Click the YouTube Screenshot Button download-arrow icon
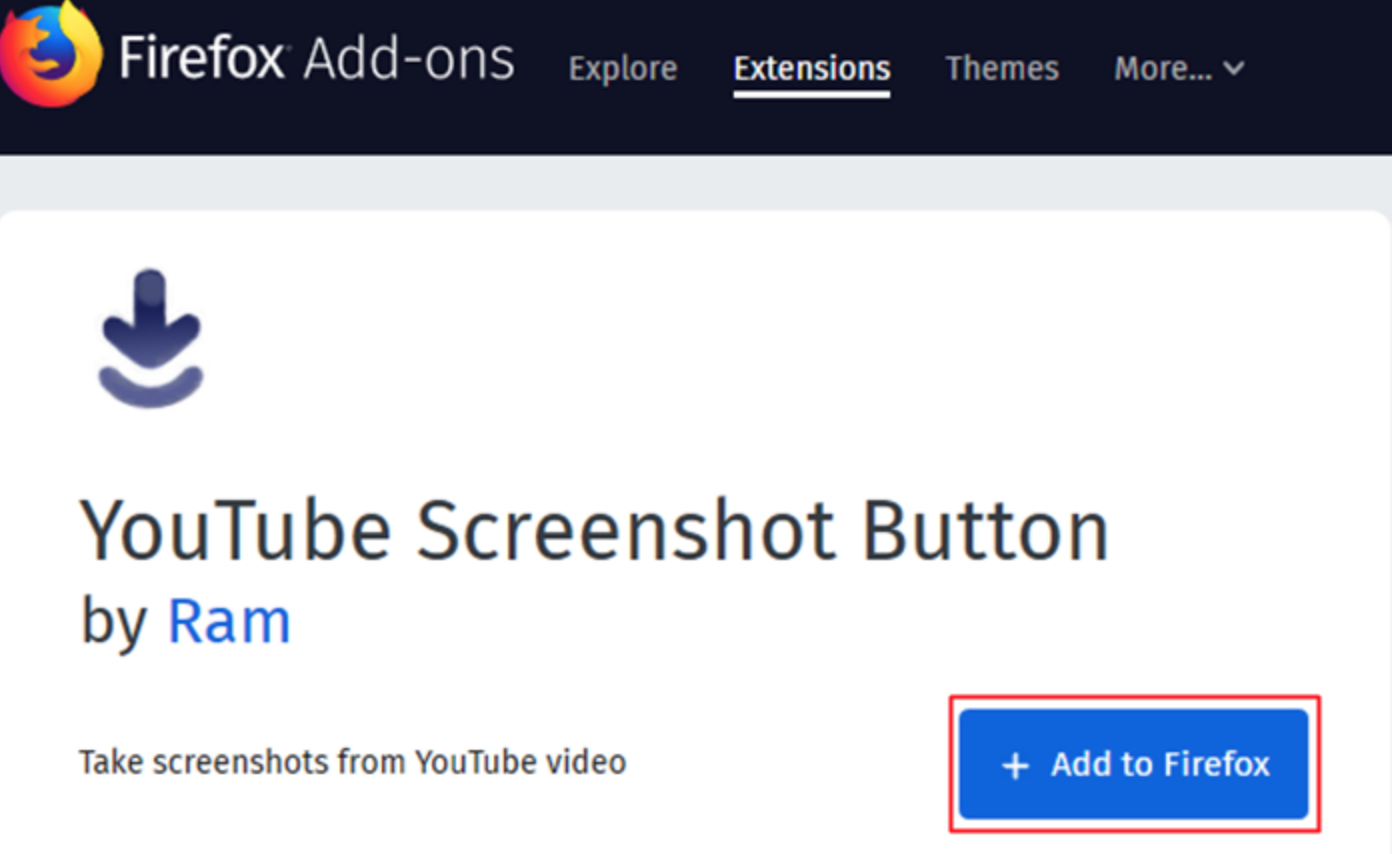This screenshot has width=1392, height=854. point(151,338)
